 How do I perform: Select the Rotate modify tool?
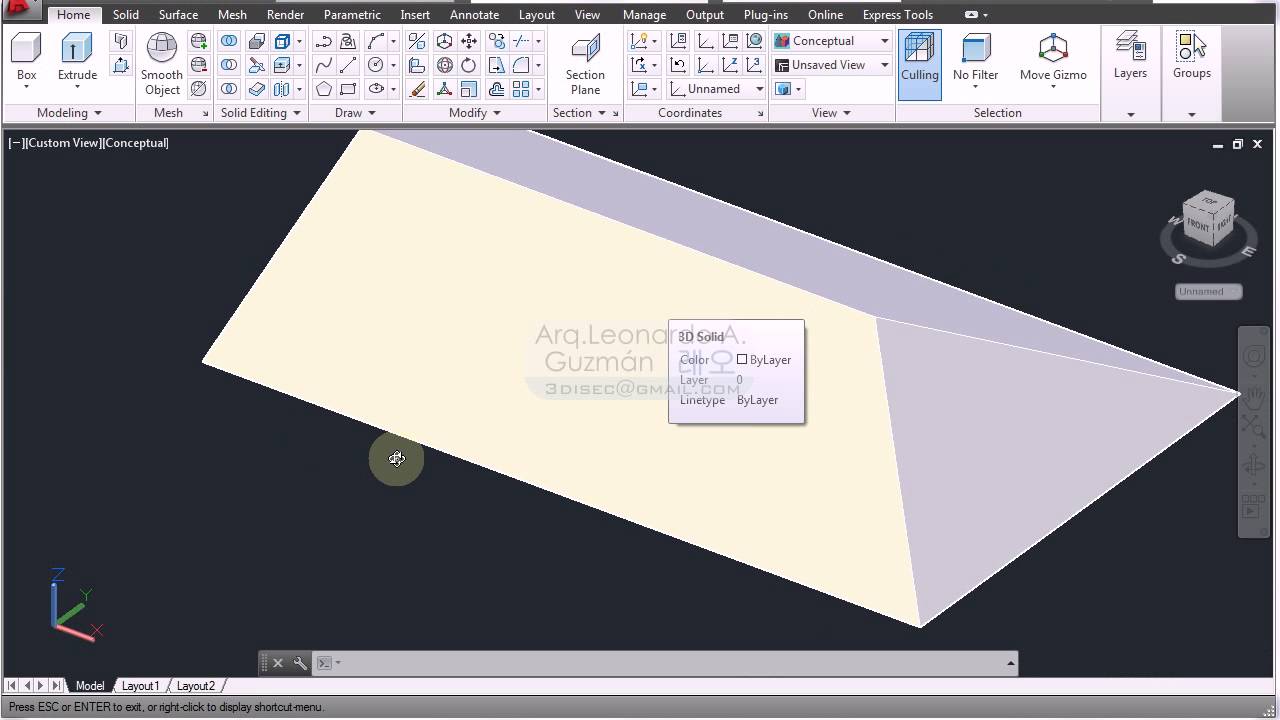tap(469, 65)
